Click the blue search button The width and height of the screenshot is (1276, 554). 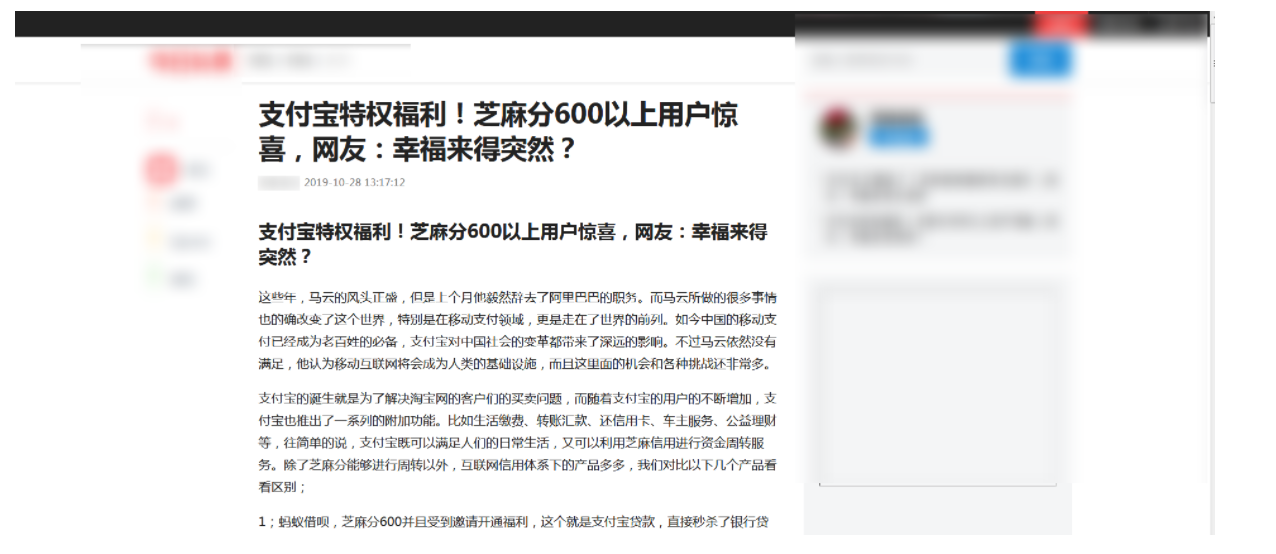(x=1039, y=60)
